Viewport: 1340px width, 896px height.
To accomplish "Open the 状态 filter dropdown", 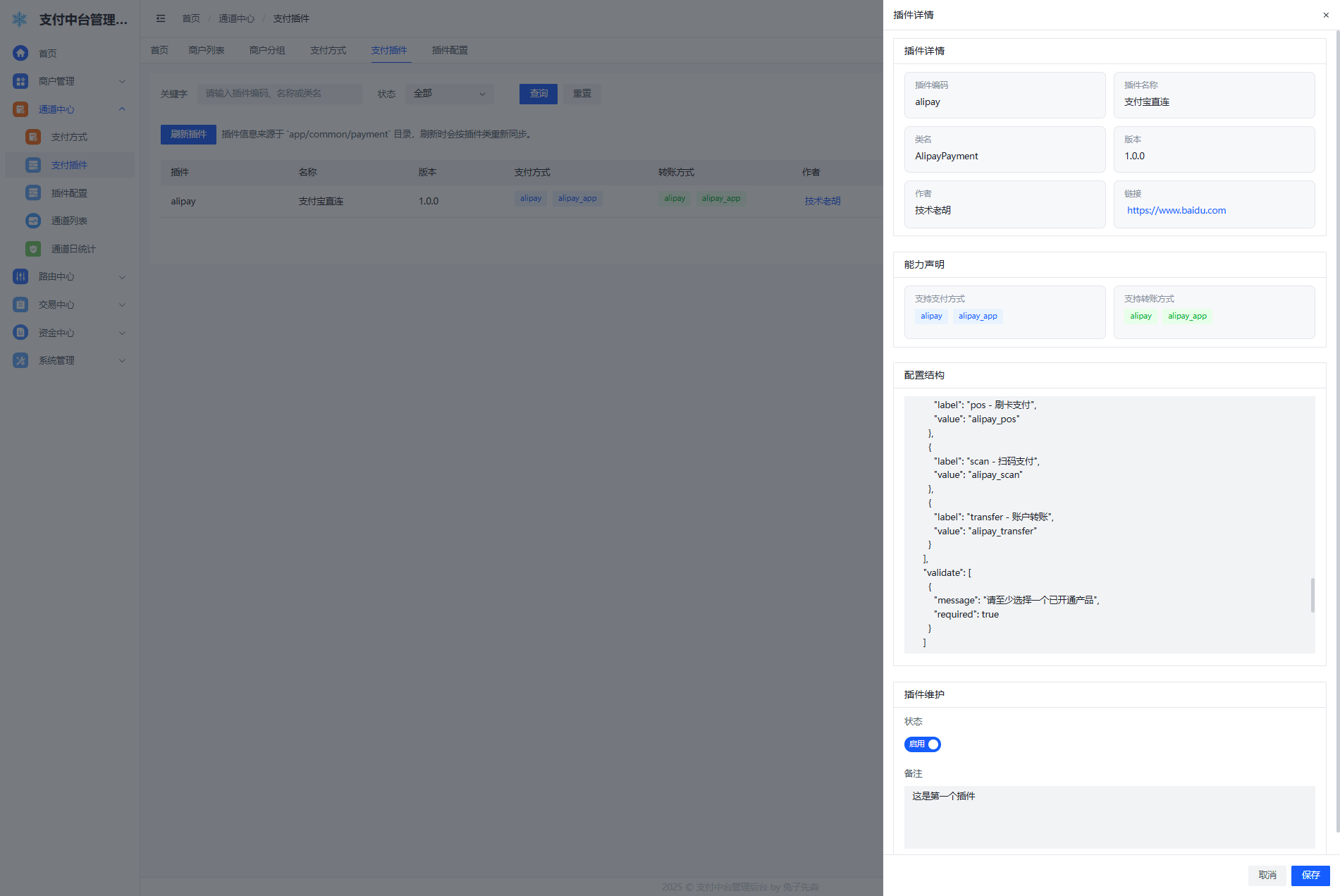I will [x=449, y=94].
